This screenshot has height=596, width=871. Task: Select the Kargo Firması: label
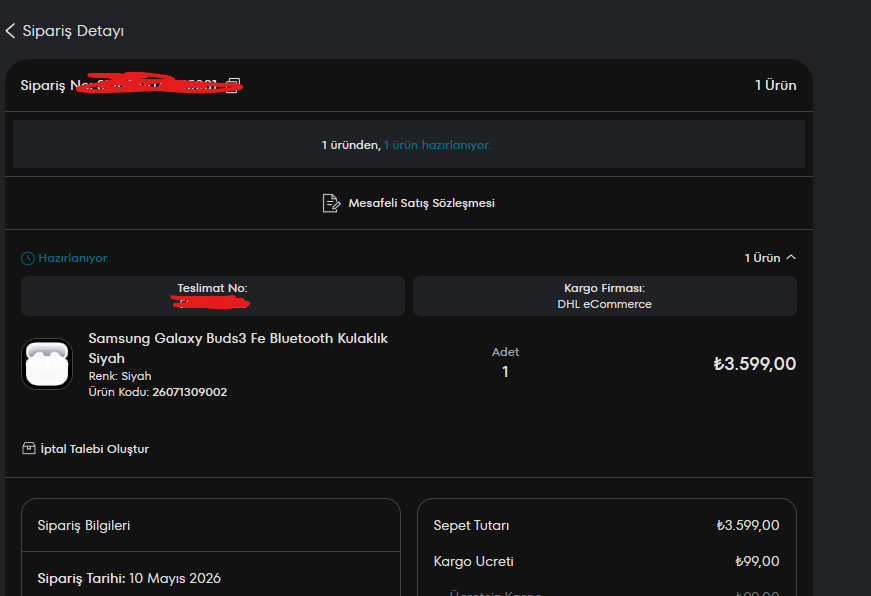pyautogui.click(x=604, y=288)
